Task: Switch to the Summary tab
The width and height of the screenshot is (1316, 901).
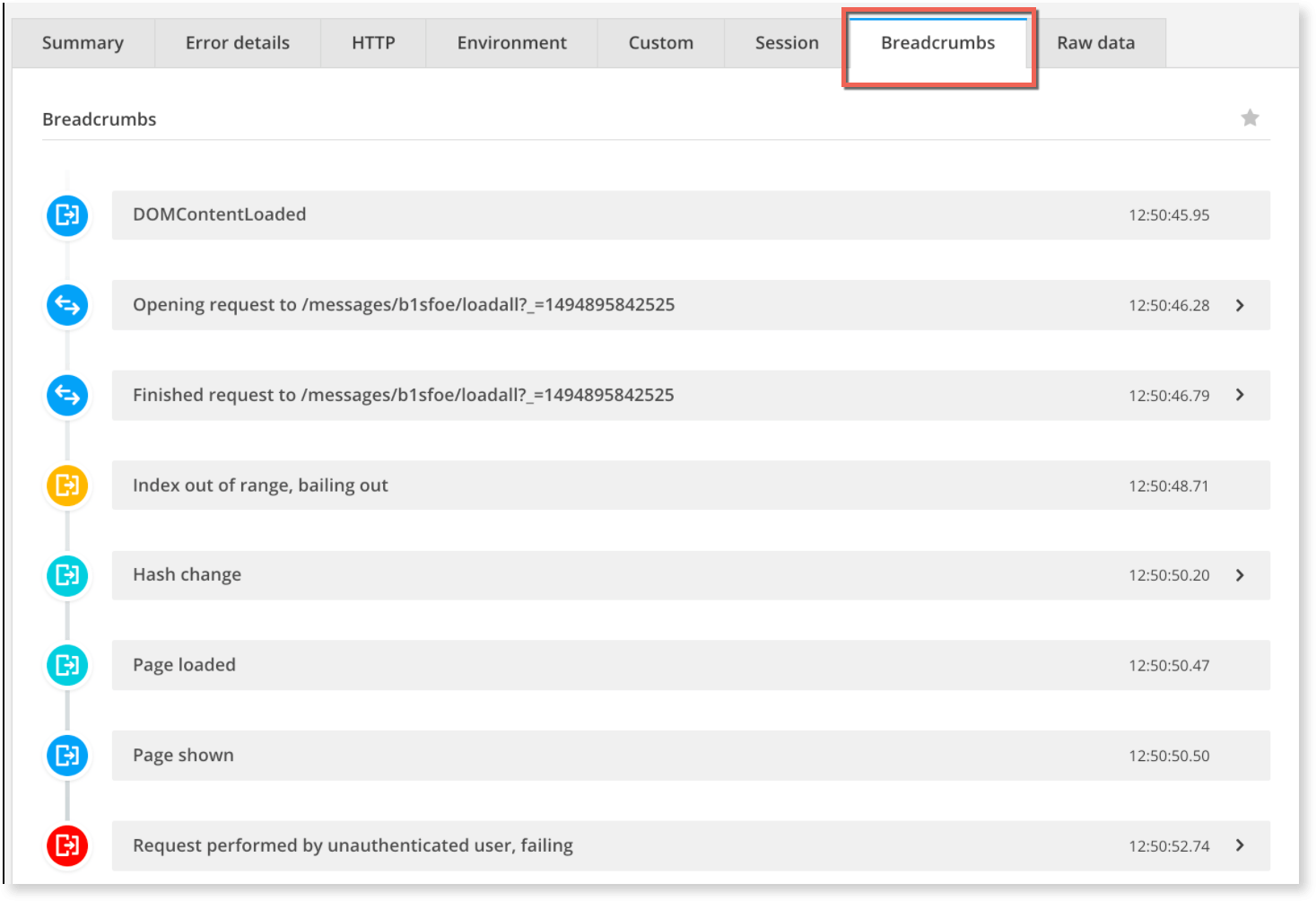Action: (83, 43)
